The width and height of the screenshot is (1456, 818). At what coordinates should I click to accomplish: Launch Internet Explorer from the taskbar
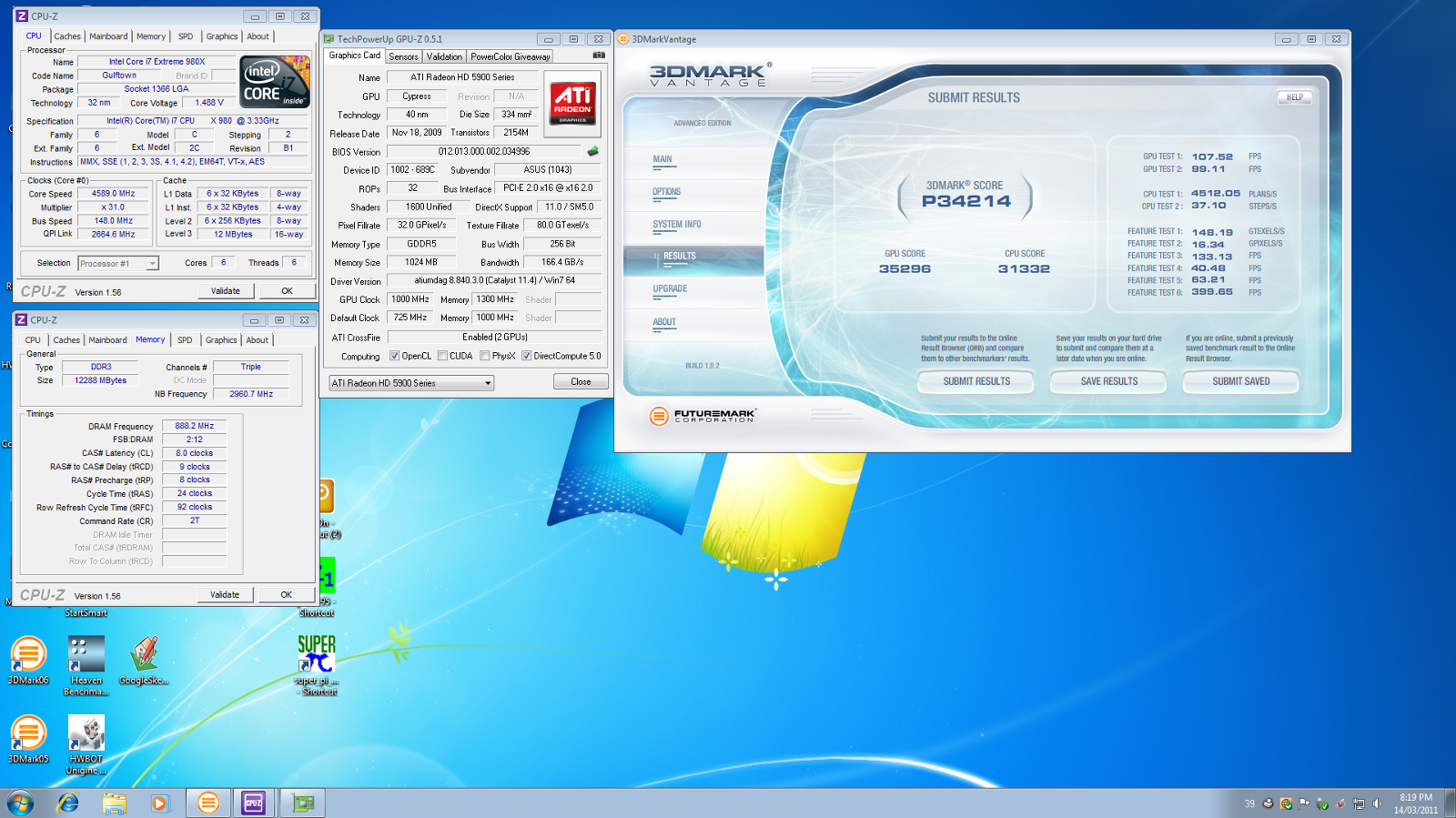point(68,803)
